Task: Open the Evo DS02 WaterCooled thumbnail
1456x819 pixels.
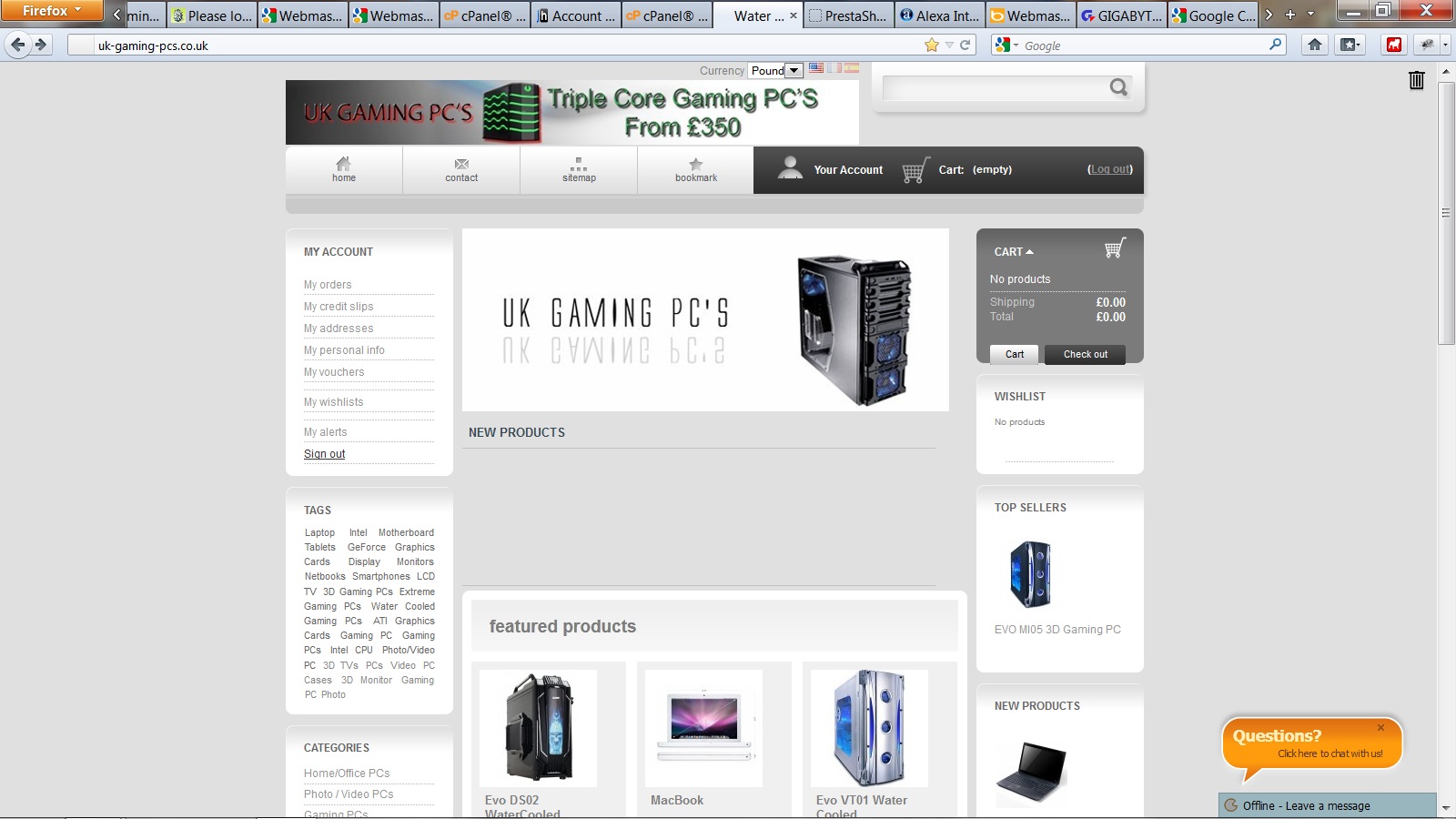Action: (538, 729)
